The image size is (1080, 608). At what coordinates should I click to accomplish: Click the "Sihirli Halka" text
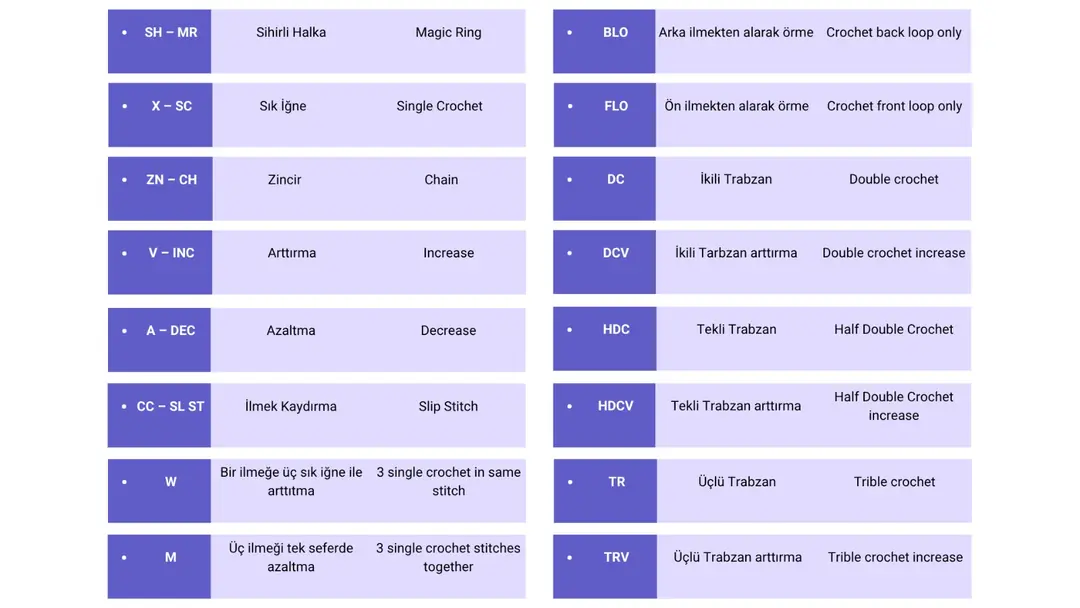tap(291, 33)
